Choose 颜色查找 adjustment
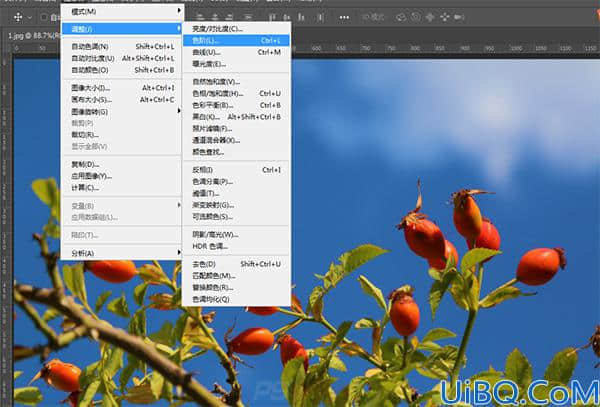 coord(236,152)
